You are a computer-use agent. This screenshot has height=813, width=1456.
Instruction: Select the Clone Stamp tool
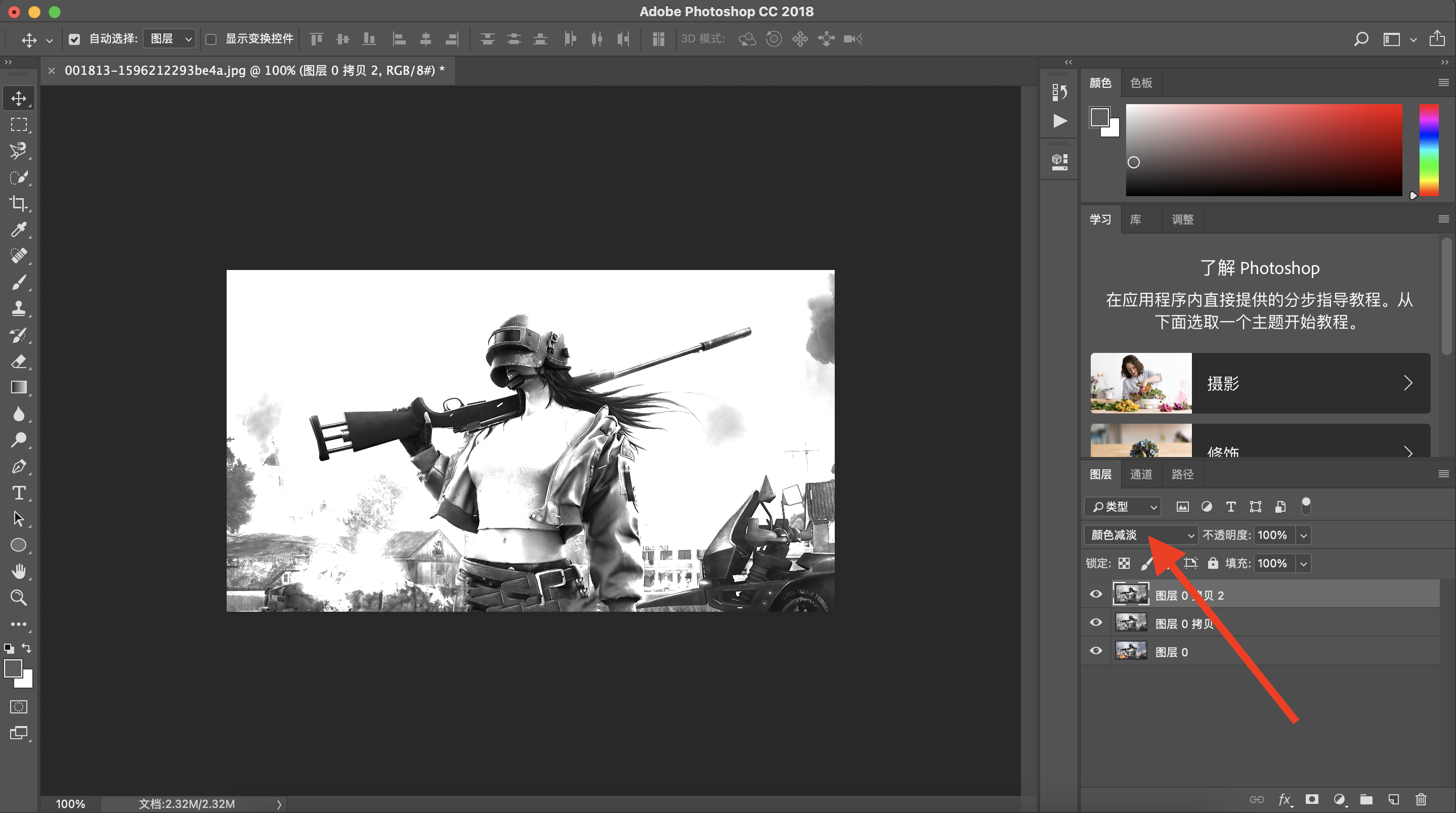19,308
